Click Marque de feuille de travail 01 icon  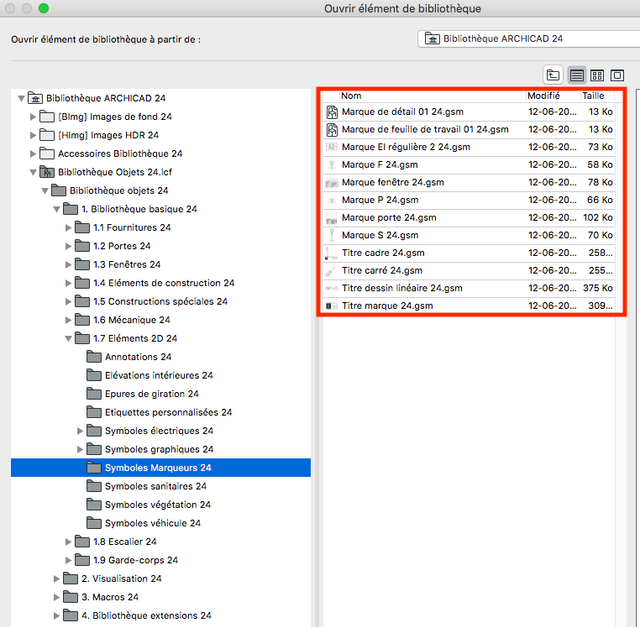(332, 130)
